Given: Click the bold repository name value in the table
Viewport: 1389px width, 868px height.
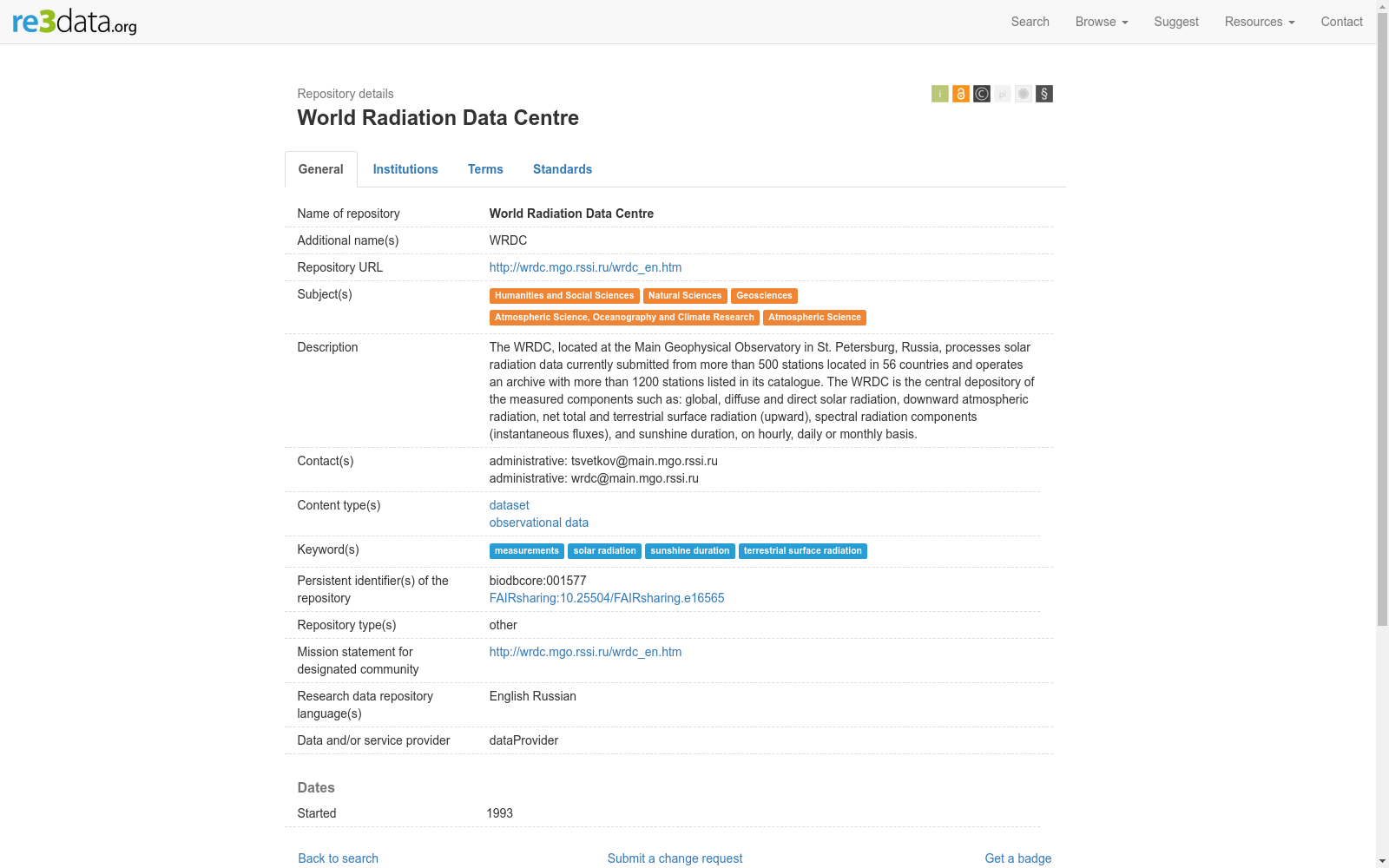Looking at the screenshot, I should tap(571, 214).
